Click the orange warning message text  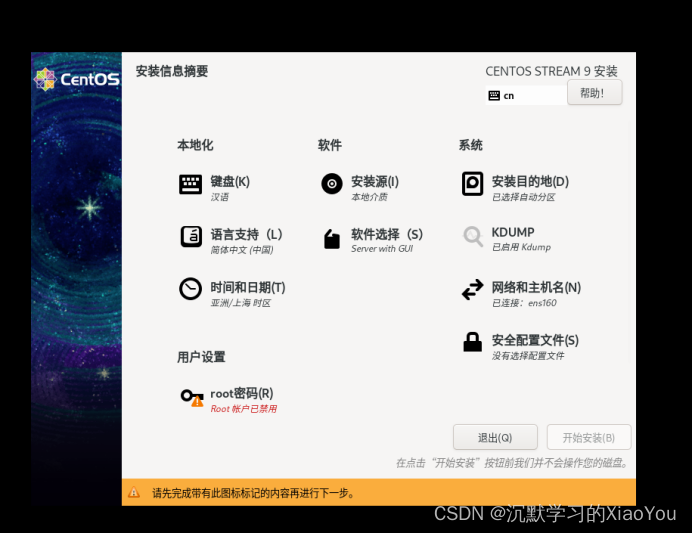pos(253,493)
